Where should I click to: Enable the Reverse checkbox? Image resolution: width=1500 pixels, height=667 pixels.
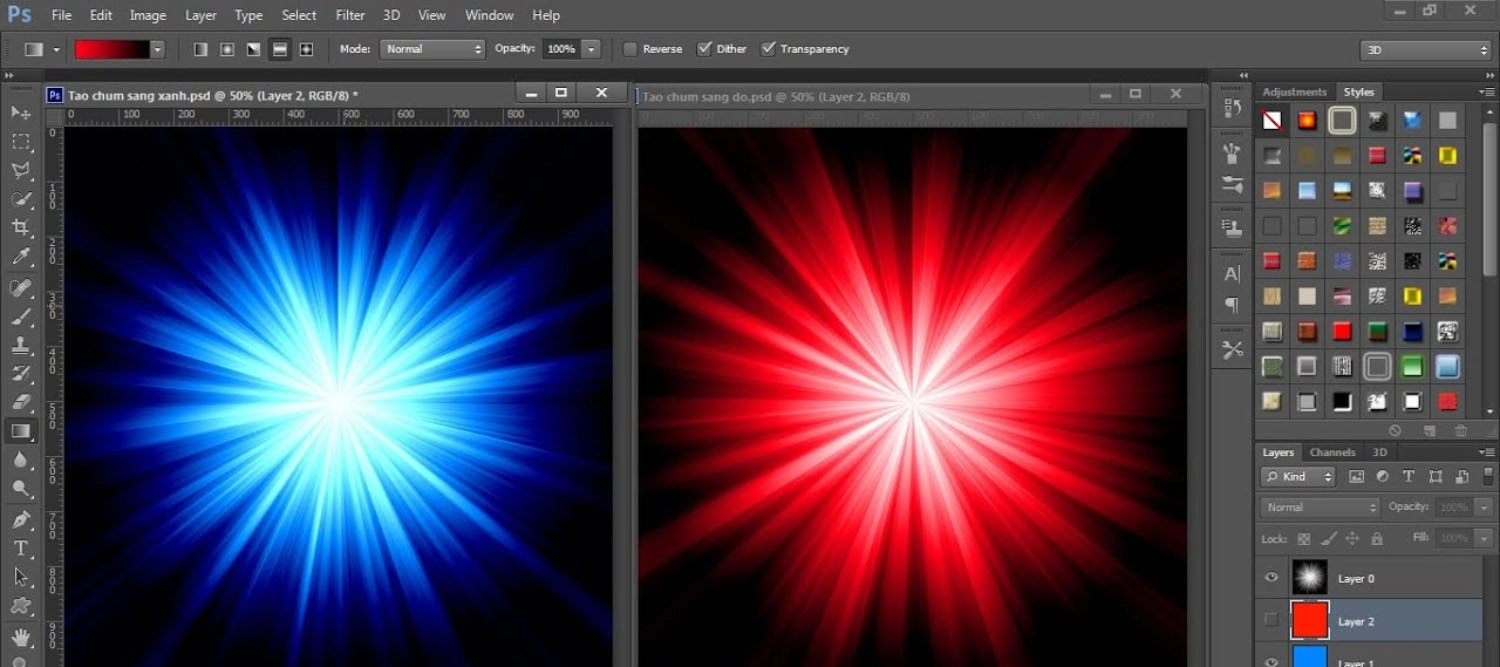pos(630,49)
